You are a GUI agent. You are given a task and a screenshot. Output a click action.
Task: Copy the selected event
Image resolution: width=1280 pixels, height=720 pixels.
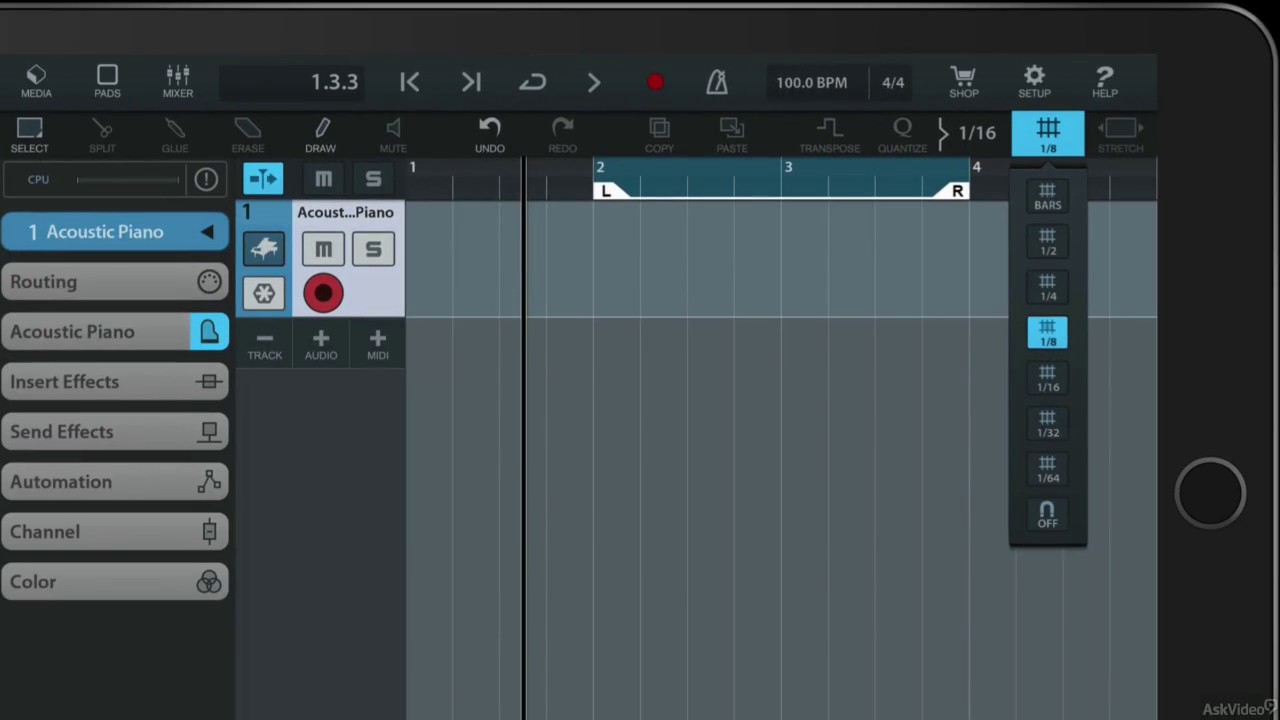[659, 135]
